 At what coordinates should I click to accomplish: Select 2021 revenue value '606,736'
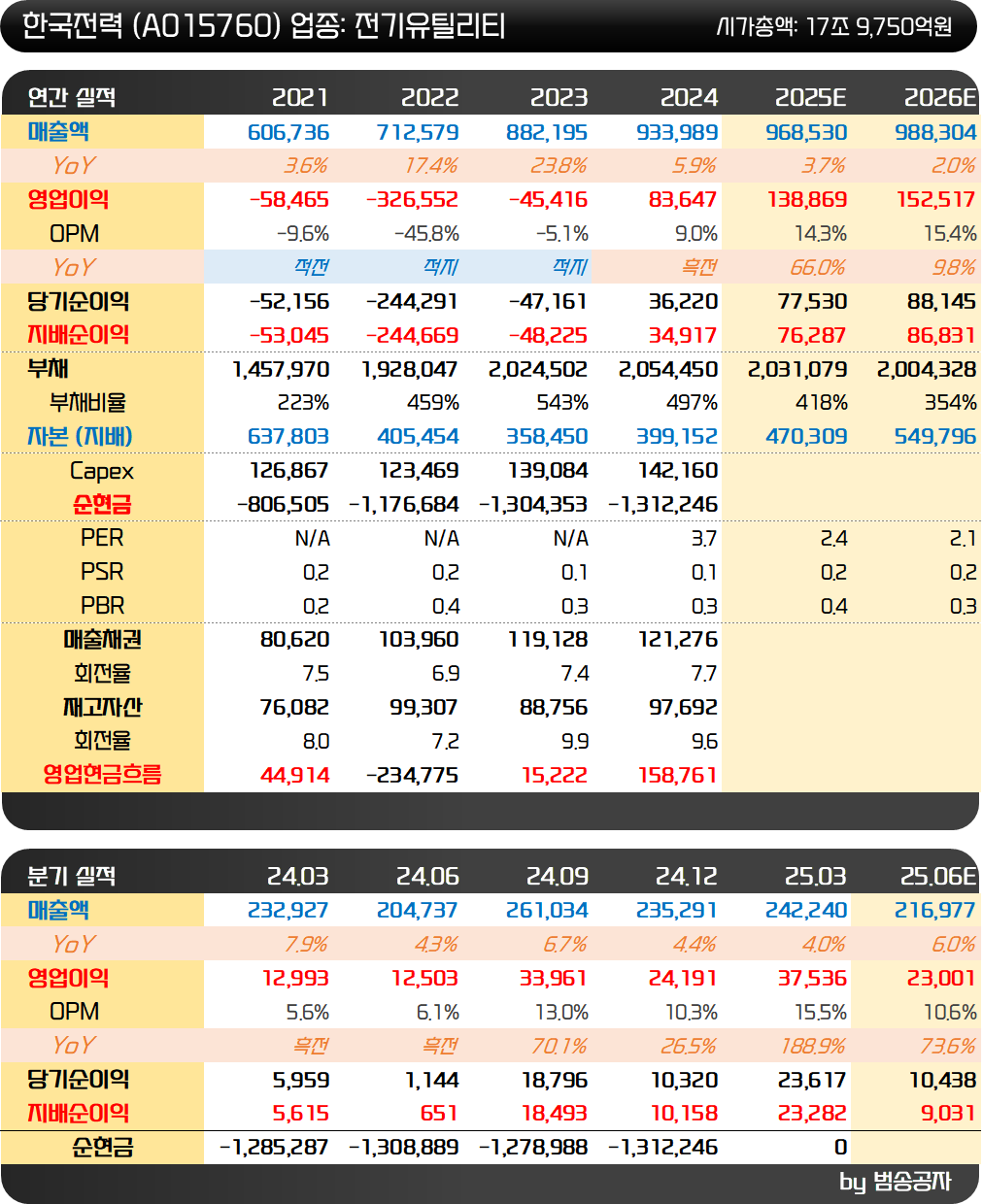(288, 132)
